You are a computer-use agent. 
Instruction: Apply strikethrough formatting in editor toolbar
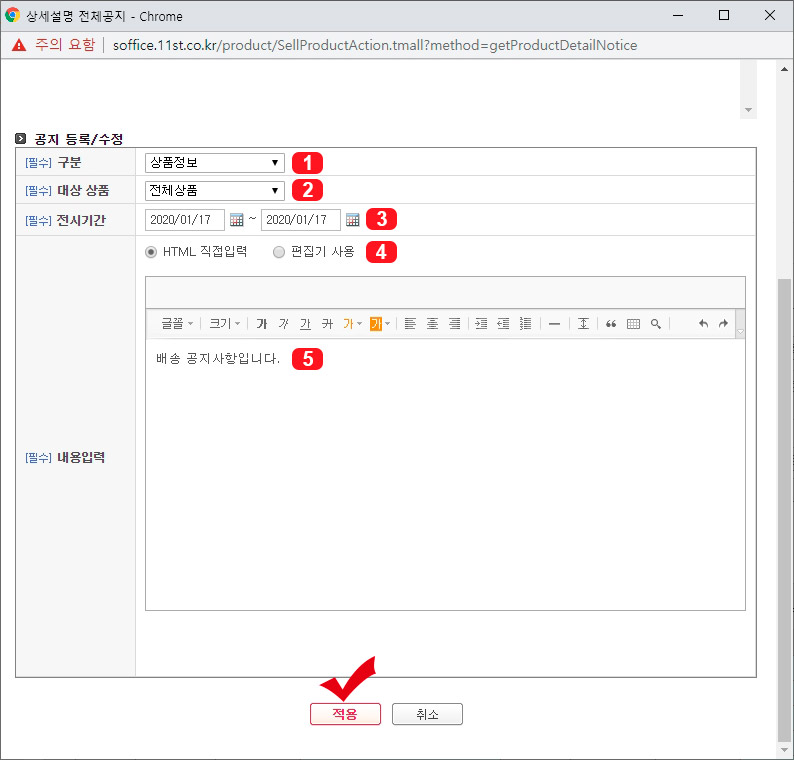(328, 324)
